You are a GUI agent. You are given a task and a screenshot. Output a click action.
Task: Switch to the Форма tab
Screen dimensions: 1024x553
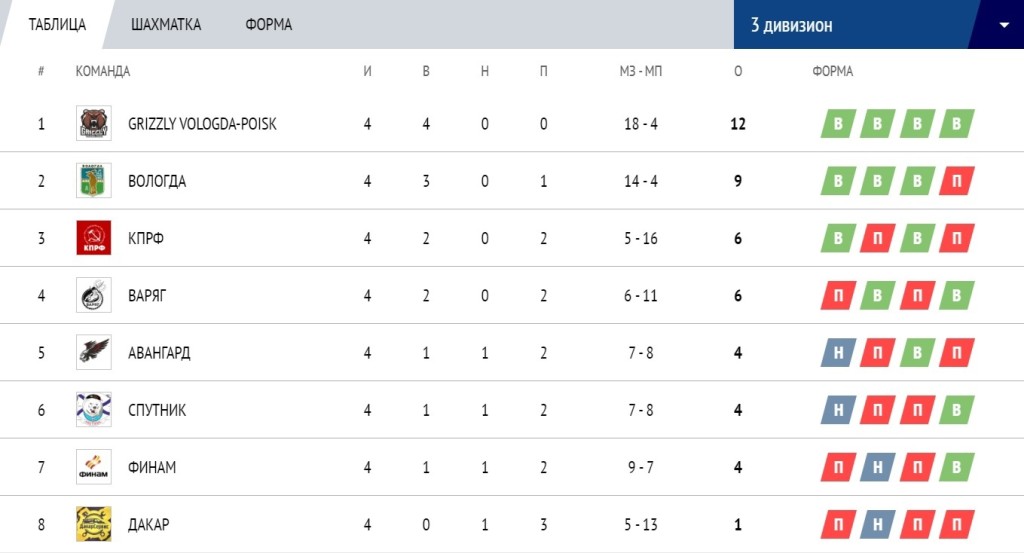[268, 25]
